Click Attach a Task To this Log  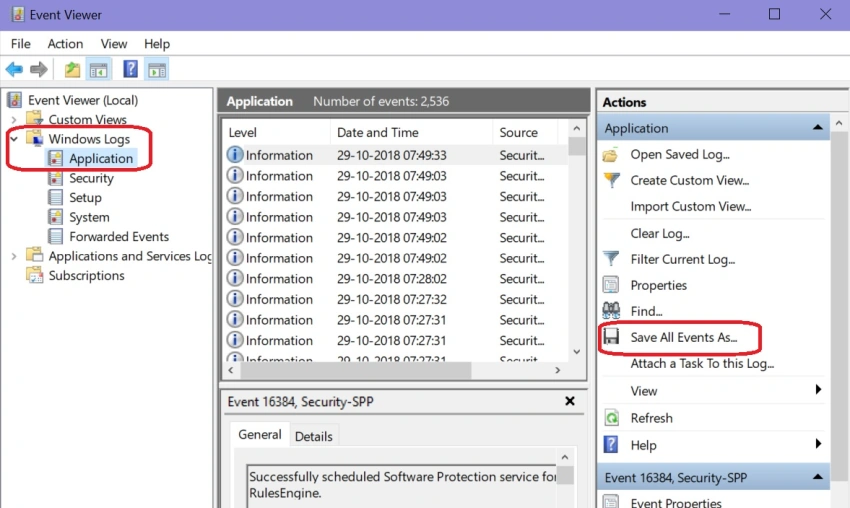click(702, 364)
